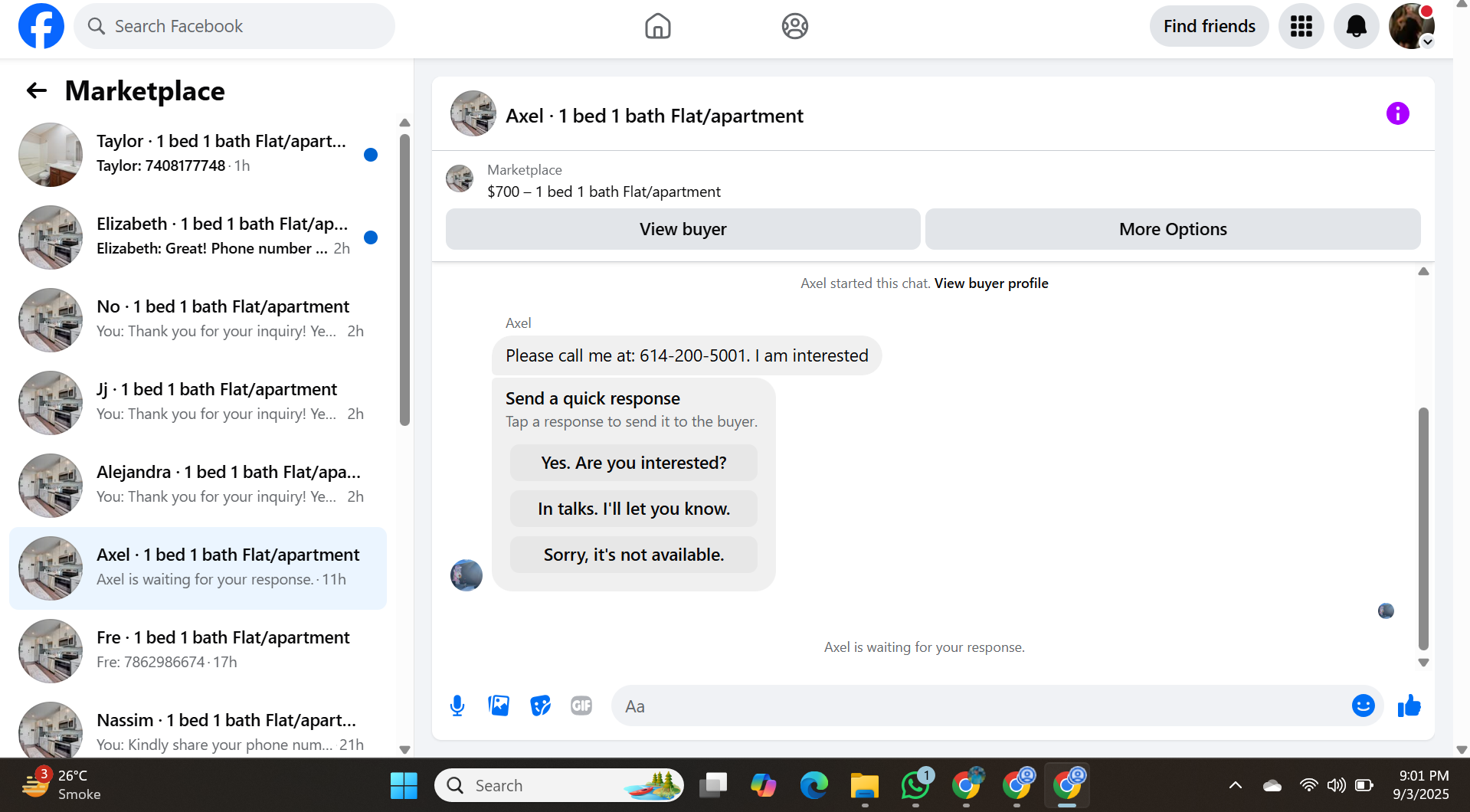Record a voice clip with microphone icon
Screen dimensions: 1470x812
point(457,706)
